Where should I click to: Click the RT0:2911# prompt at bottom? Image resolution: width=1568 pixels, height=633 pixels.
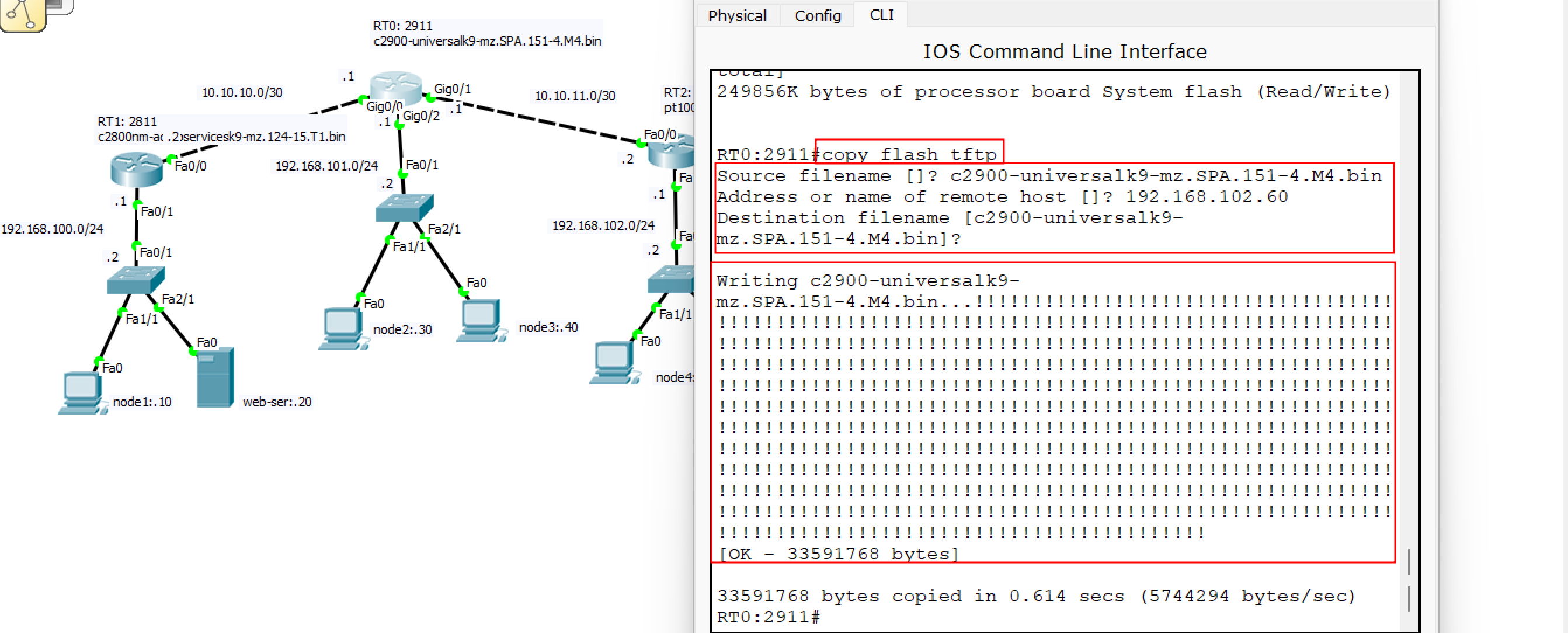pyautogui.click(x=768, y=617)
